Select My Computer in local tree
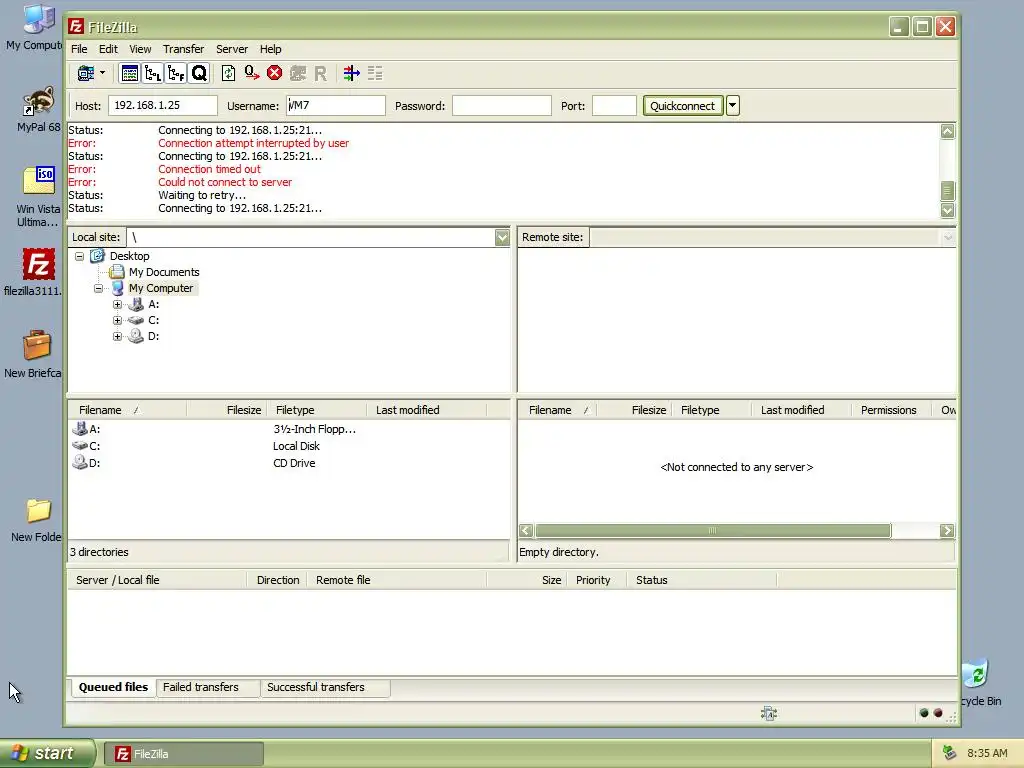Image resolution: width=1024 pixels, height=768 pixels. pyautogui.click(x=161, y=288)
